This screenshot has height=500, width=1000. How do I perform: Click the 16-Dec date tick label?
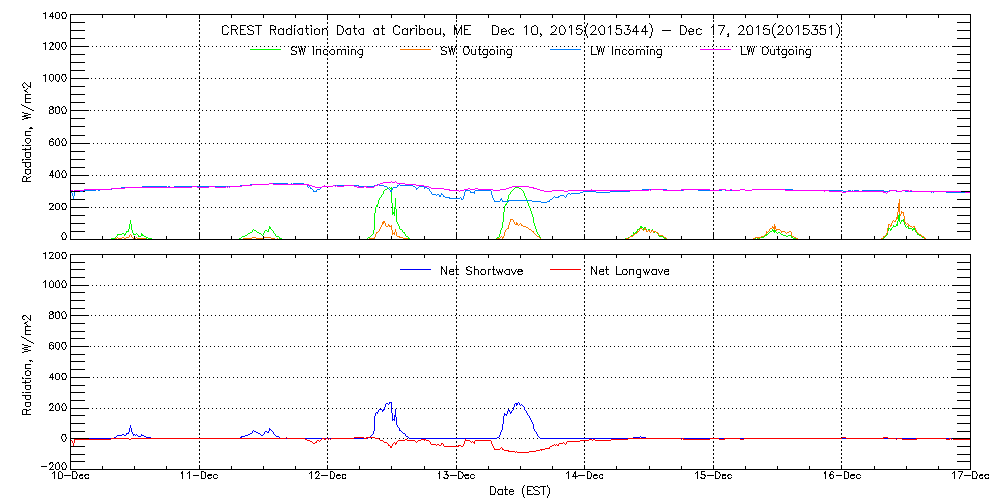841,477
